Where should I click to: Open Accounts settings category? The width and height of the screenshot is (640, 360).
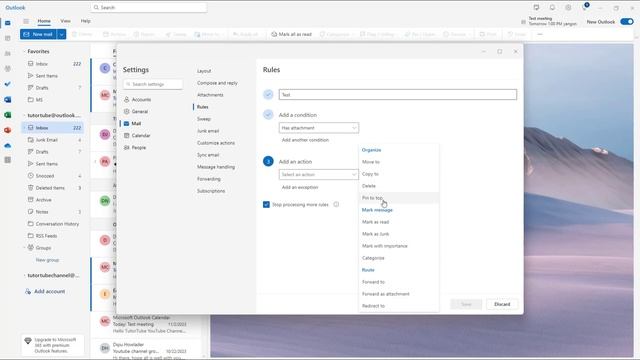click(138, 100)
